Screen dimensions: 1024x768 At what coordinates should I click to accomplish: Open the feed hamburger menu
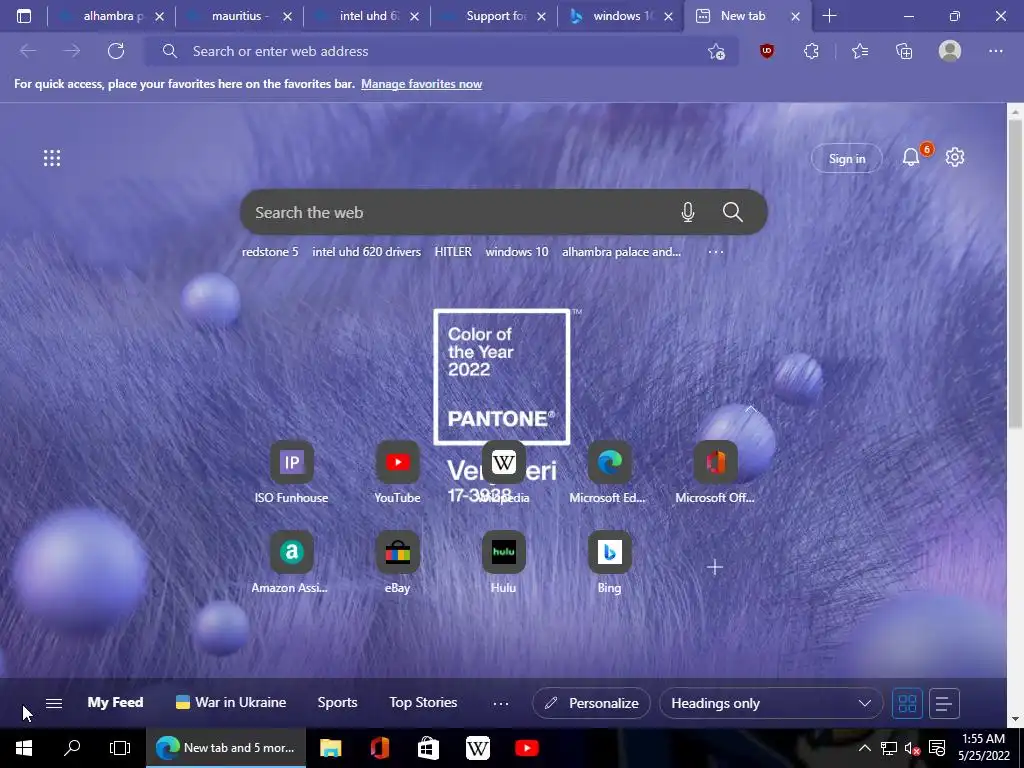54,703
